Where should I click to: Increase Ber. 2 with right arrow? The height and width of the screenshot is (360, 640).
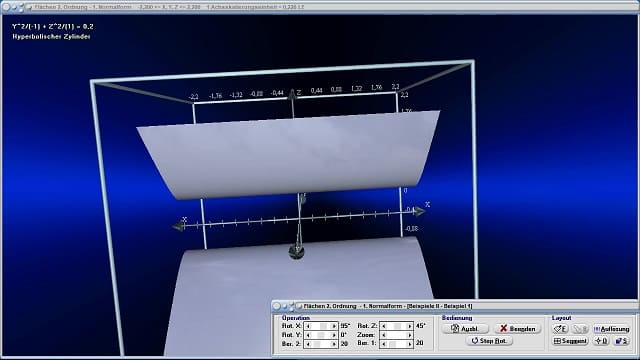point(334,344)
